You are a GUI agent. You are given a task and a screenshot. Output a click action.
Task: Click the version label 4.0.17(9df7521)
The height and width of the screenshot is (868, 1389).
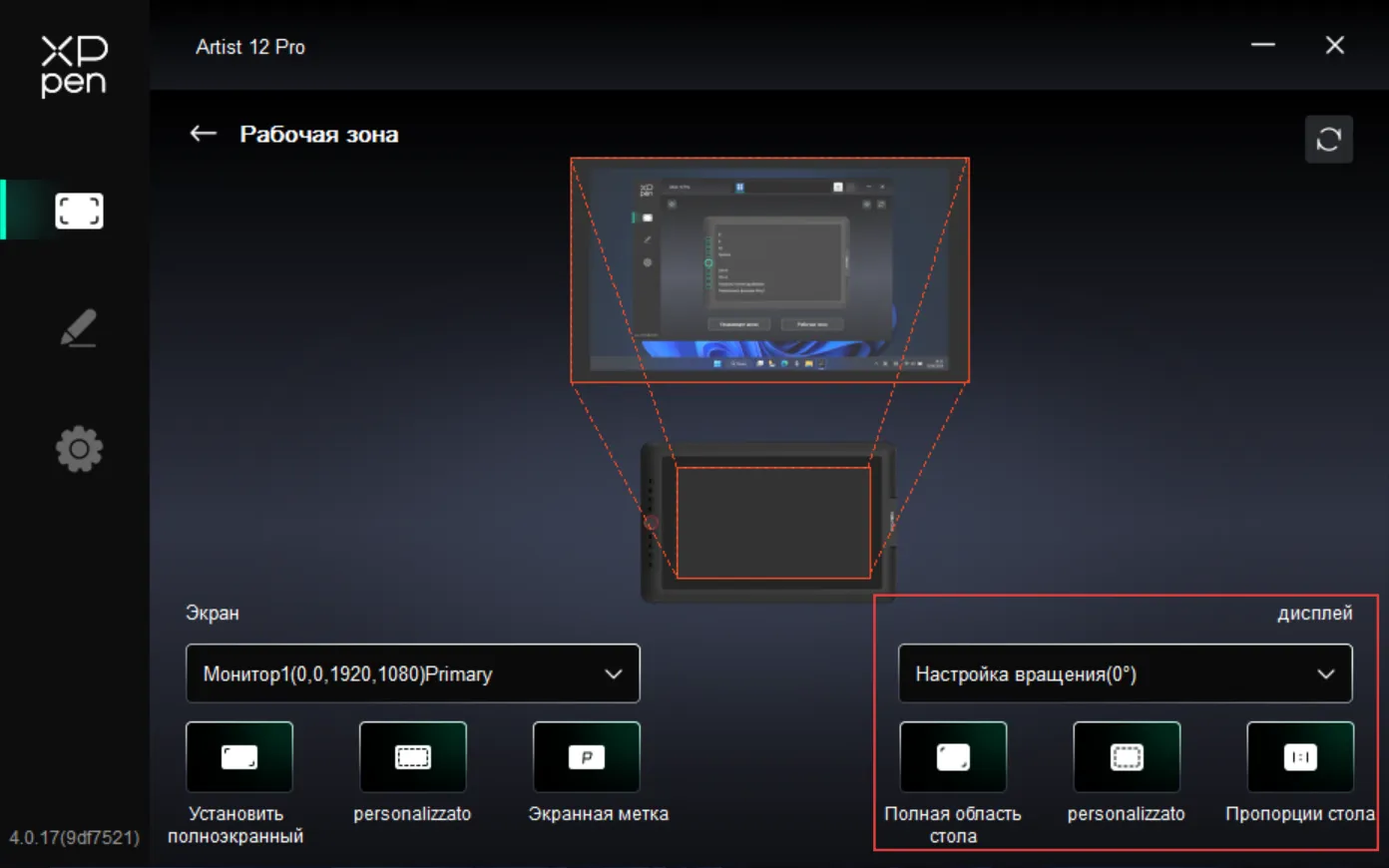click(75, 837)
